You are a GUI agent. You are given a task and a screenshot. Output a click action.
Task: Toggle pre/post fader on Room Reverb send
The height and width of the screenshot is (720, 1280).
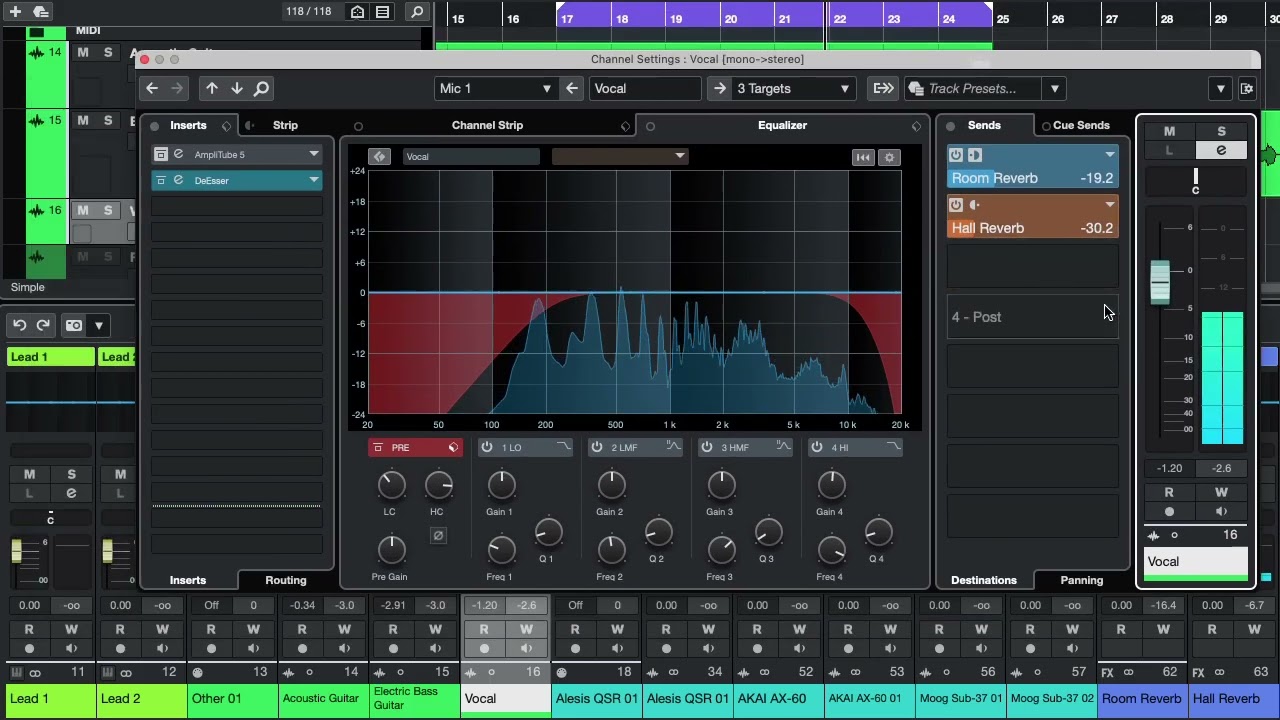click(x=975, y=155)
